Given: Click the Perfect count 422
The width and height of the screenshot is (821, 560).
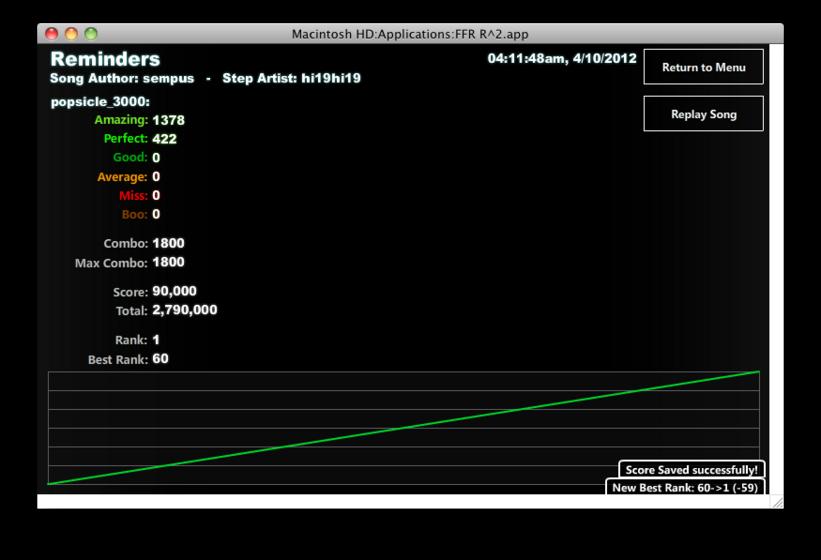Looking at the screenshot, I should [164, 139].
